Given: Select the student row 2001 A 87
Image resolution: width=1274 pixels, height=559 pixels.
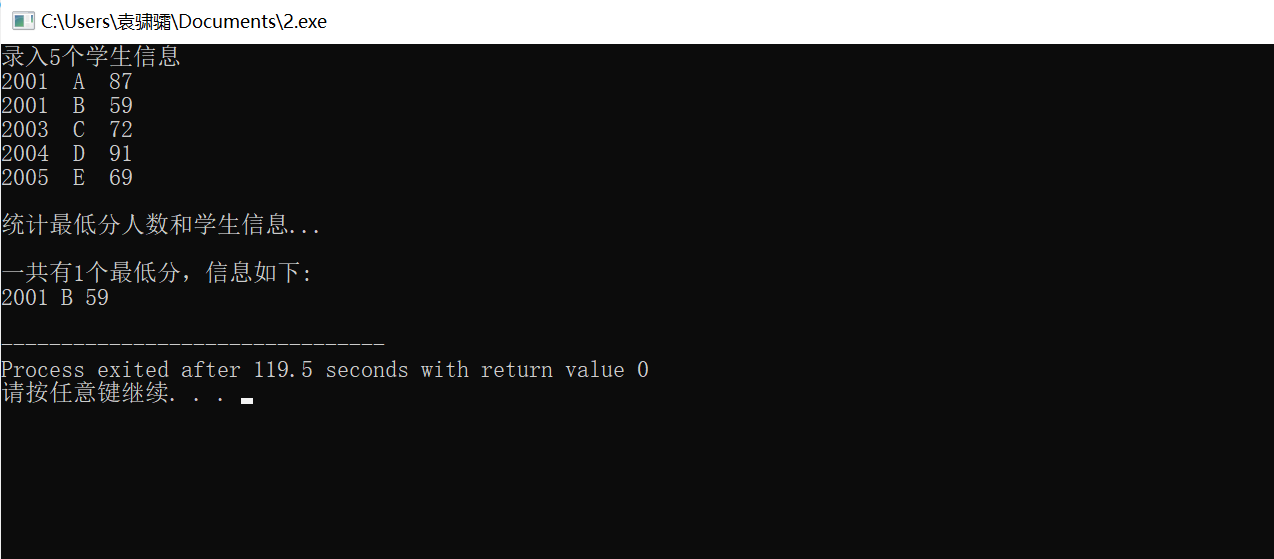Looking at the screenshot, I should click(67, 82).
